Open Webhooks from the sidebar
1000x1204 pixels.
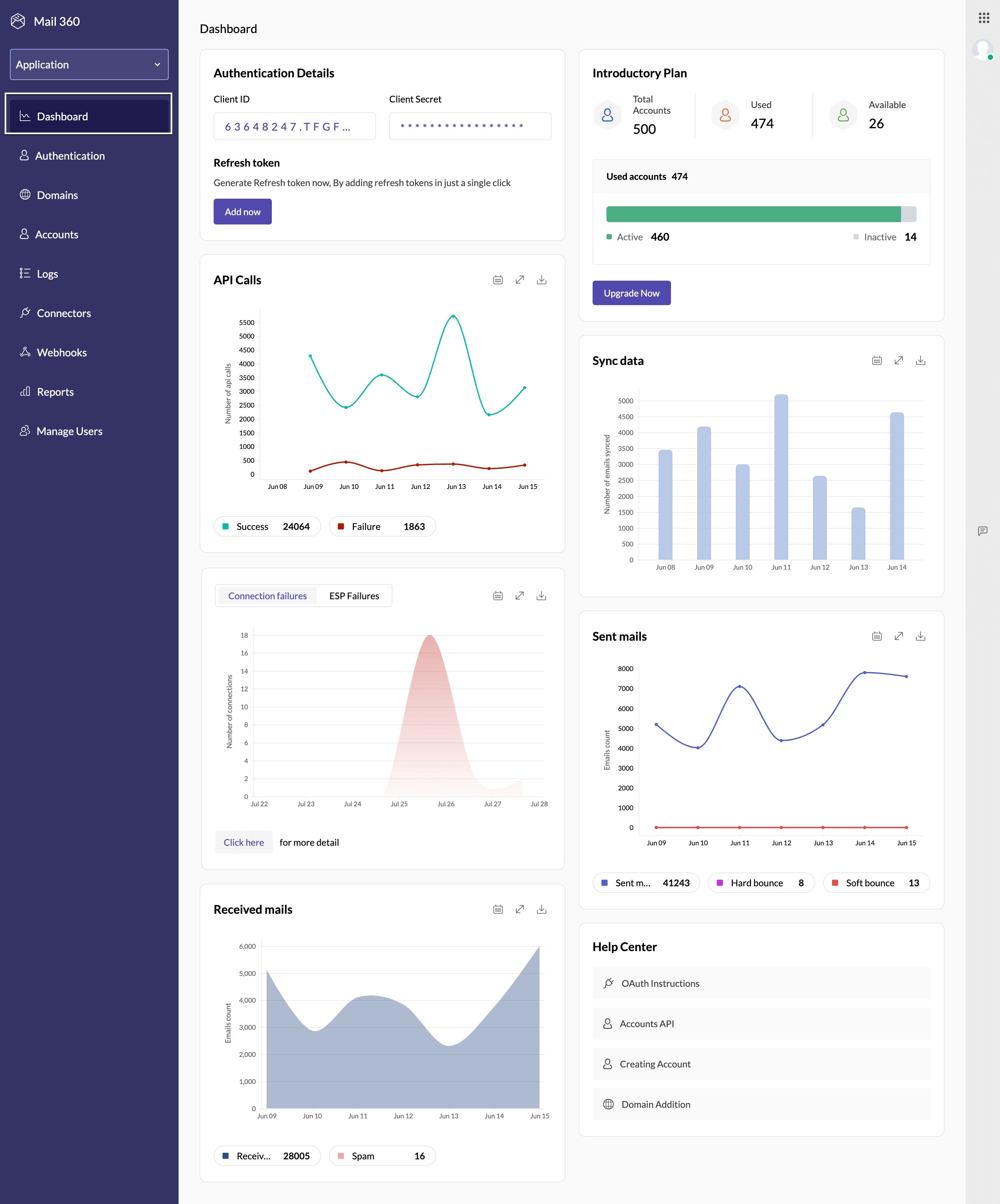(62, 353)
